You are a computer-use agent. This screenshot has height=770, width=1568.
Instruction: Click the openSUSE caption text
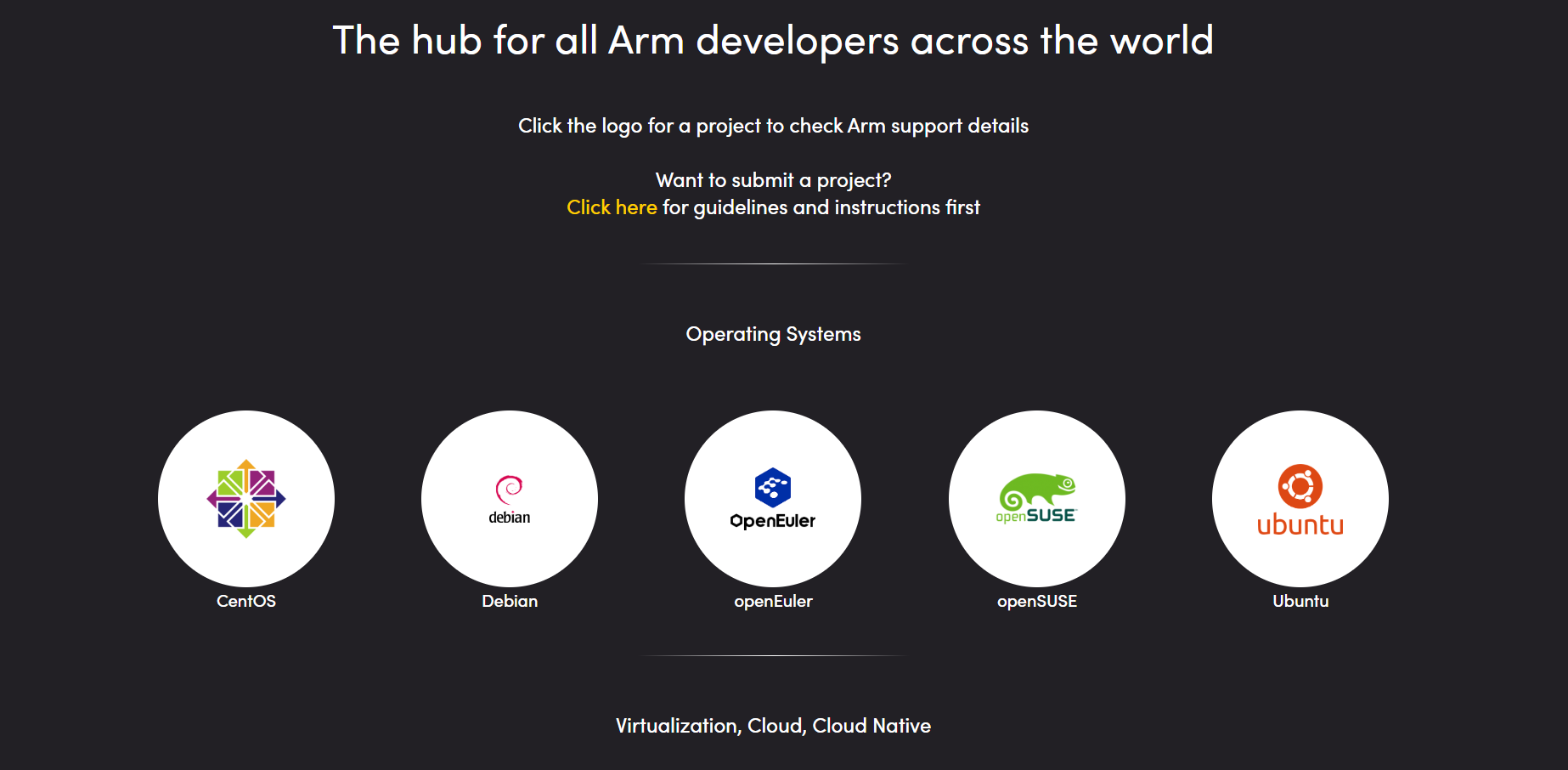1037,602
